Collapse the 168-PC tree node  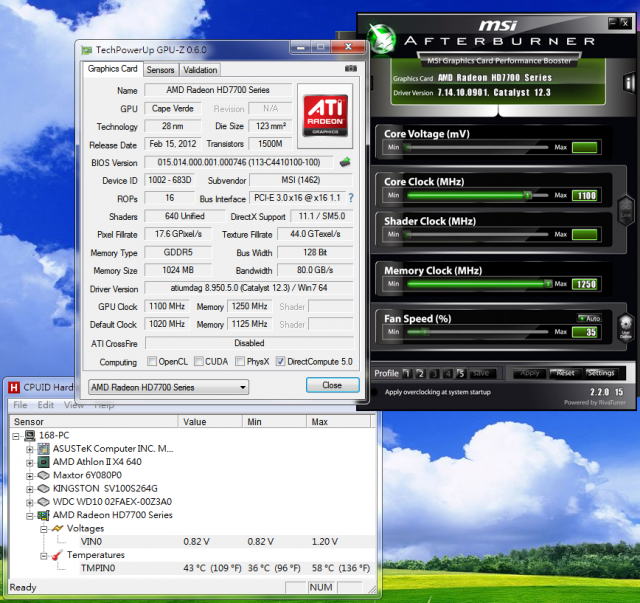(16, 436)
